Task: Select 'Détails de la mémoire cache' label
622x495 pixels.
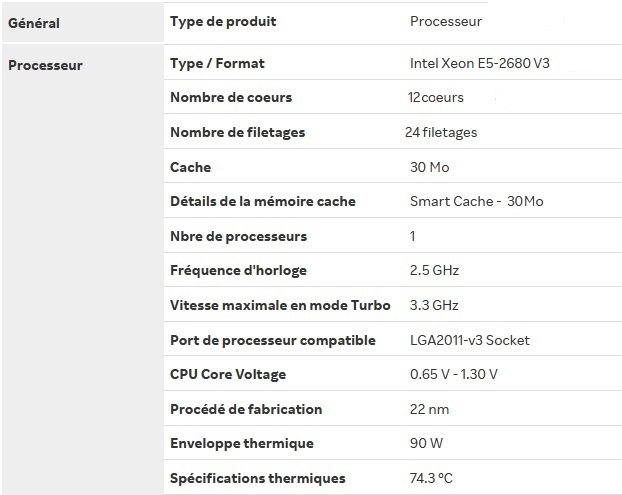Action: point(263,201)
